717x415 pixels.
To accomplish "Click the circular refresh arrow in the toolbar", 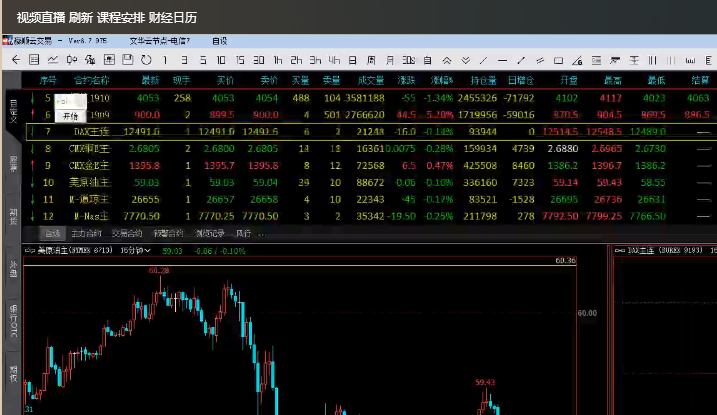I will [x=146, y=60].
